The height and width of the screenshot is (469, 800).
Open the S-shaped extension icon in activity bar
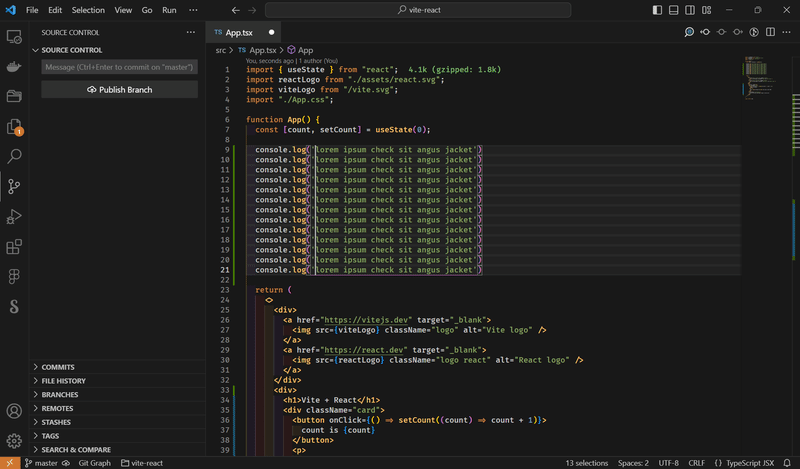pyautogui.click(x=14, y=306)
